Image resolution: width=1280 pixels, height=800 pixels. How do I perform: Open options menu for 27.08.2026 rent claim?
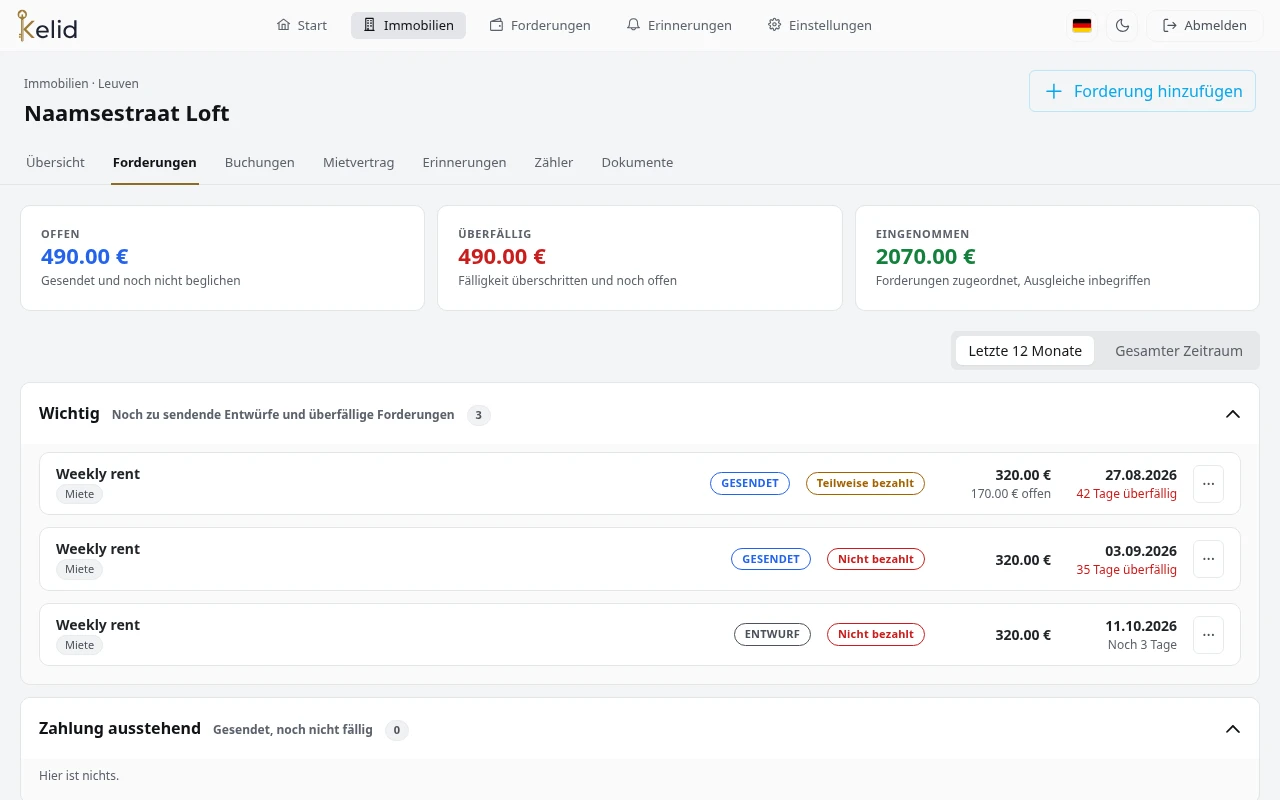click(x=1208, y=484)
